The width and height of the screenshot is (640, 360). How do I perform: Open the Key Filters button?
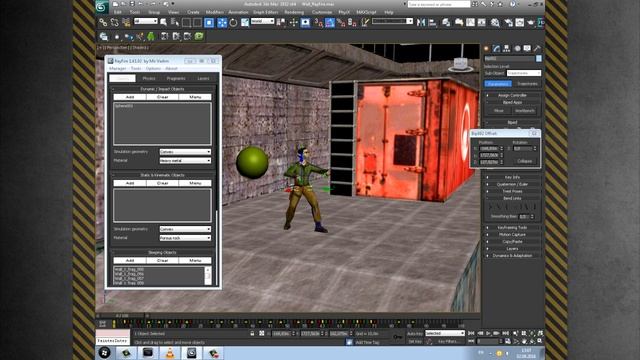pyautogui.click(x=448, y=341)
